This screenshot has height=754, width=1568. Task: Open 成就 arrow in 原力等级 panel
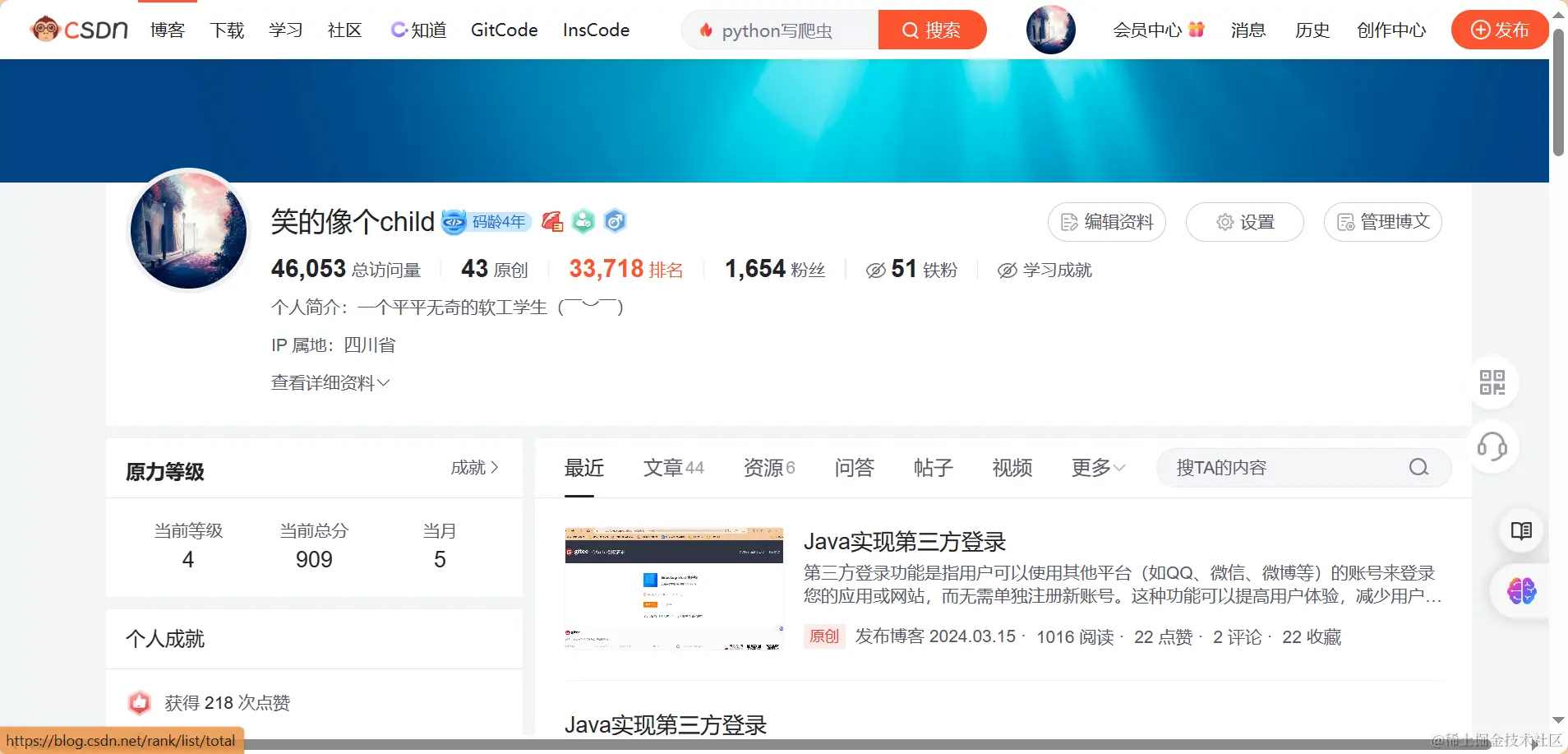[474, 467]
